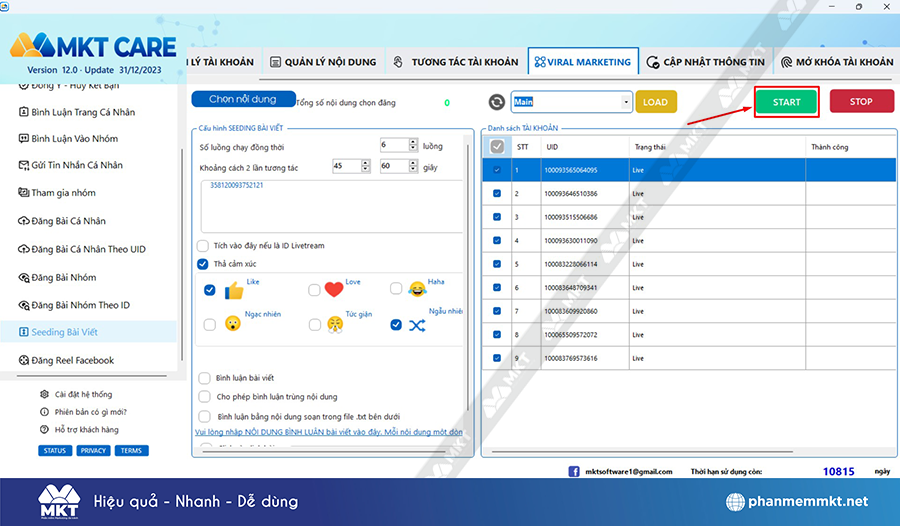This screenshot has height=526, width=900.
Task: Click the left sidebar vertical scrollbar
Action: (181, 255)
